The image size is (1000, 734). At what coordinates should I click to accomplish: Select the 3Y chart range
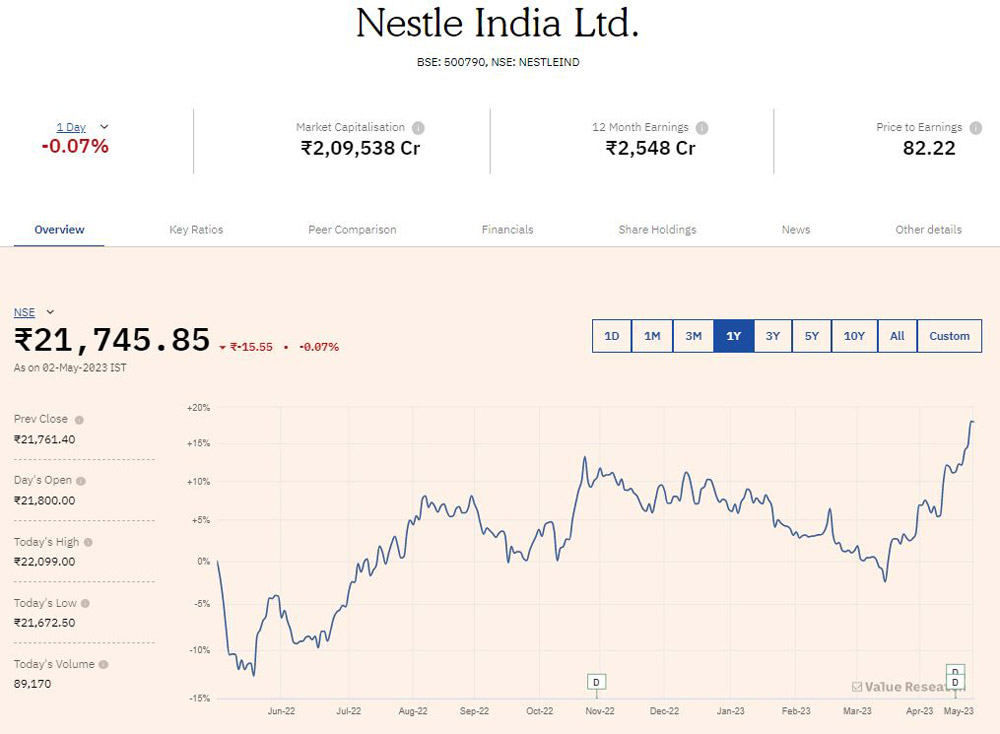[773, 336]
